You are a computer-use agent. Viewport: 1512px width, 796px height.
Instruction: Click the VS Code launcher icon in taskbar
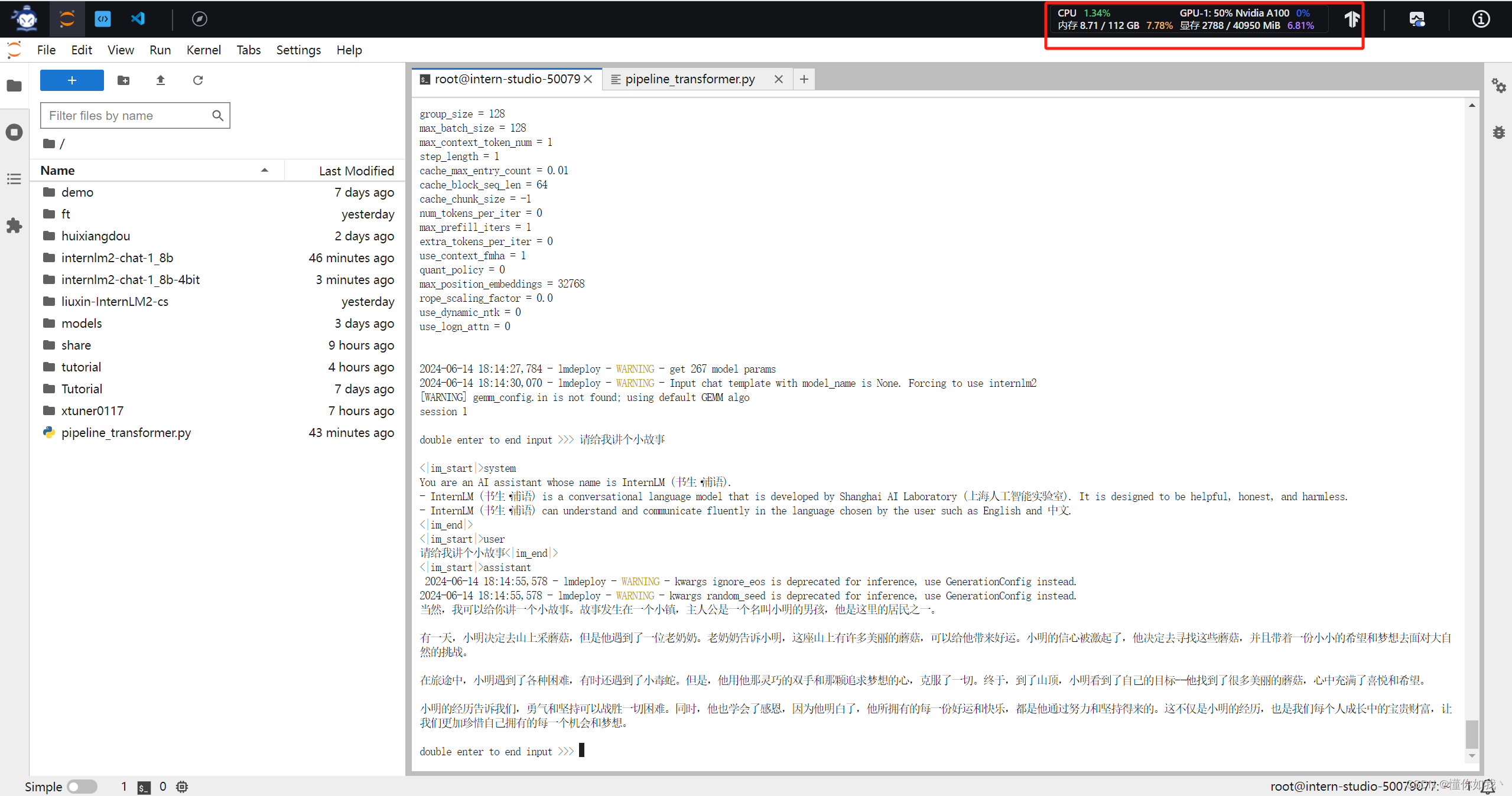[140, 17]
